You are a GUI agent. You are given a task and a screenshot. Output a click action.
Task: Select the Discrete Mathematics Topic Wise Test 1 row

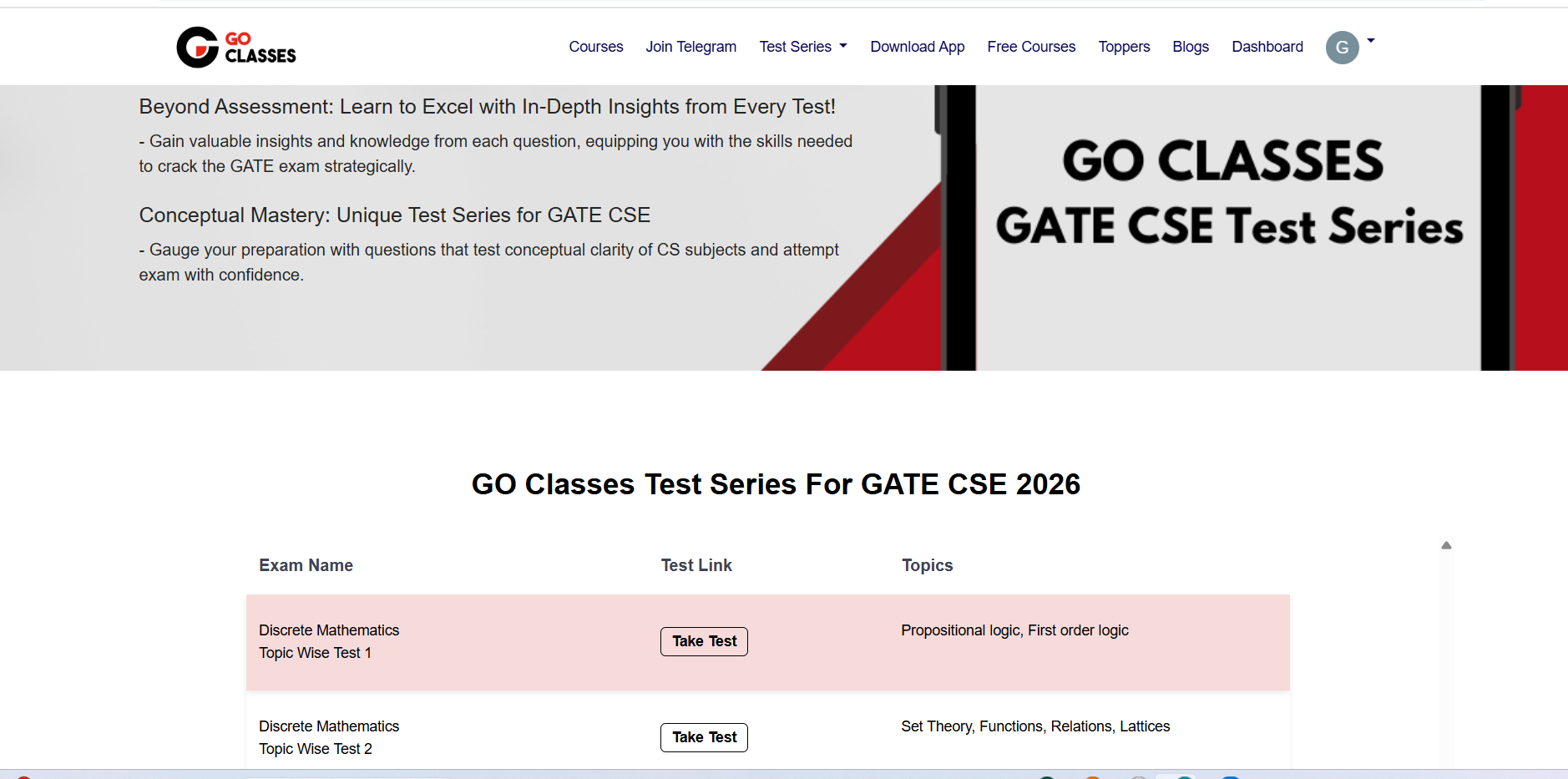(329, 641)
